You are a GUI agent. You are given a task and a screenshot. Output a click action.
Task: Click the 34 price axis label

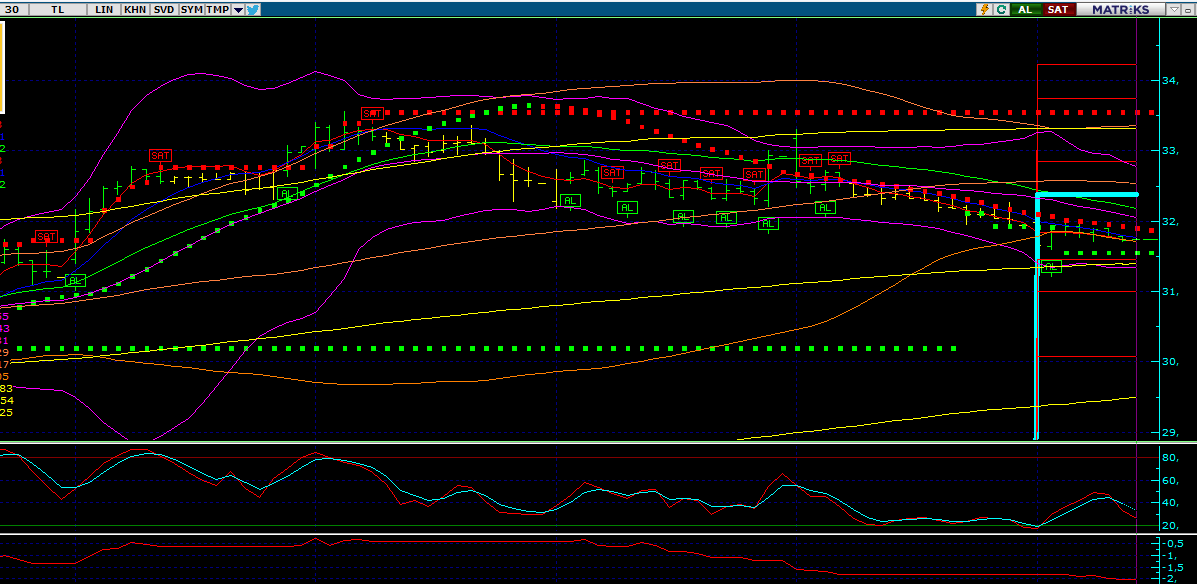[1170, 80]
